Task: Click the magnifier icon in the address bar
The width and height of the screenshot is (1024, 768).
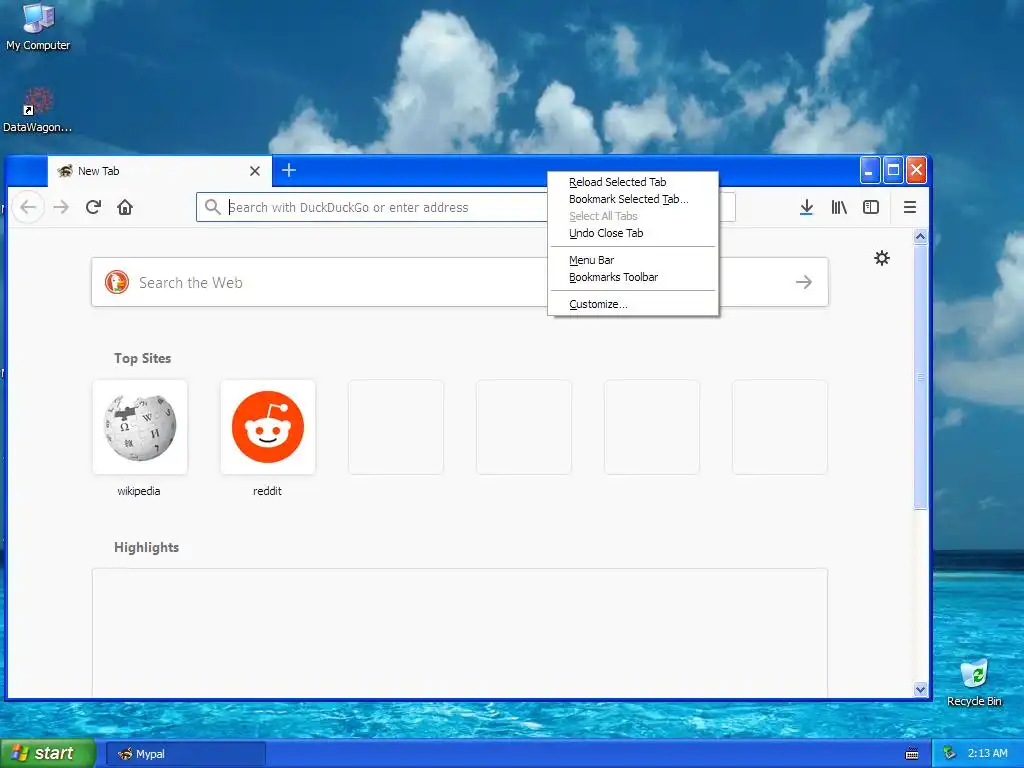Action: click(x=212, y=207)
